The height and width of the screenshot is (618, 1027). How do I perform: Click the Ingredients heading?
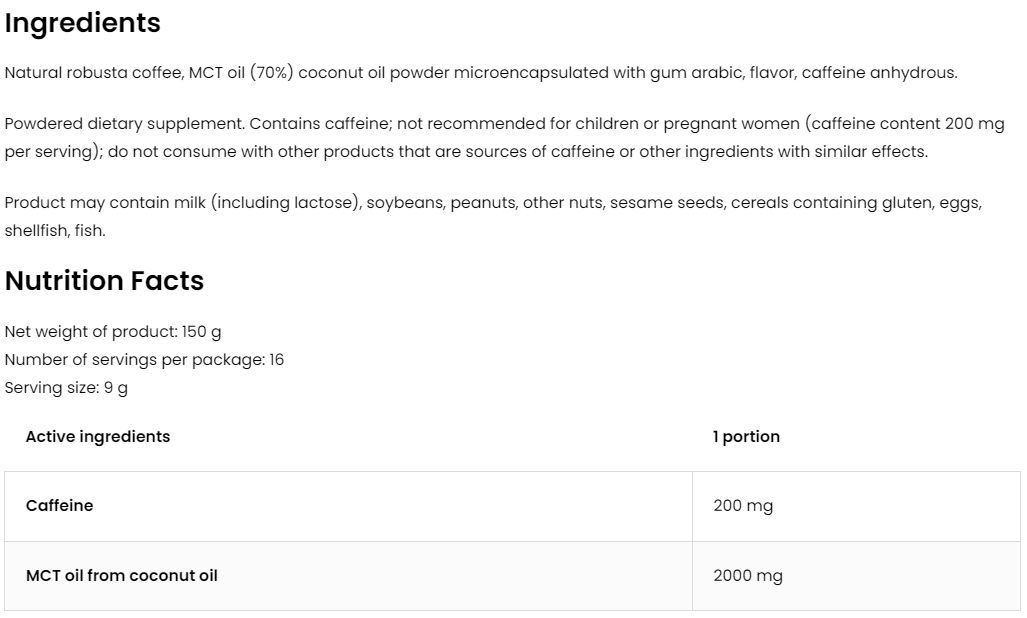[x=83, y=23]
